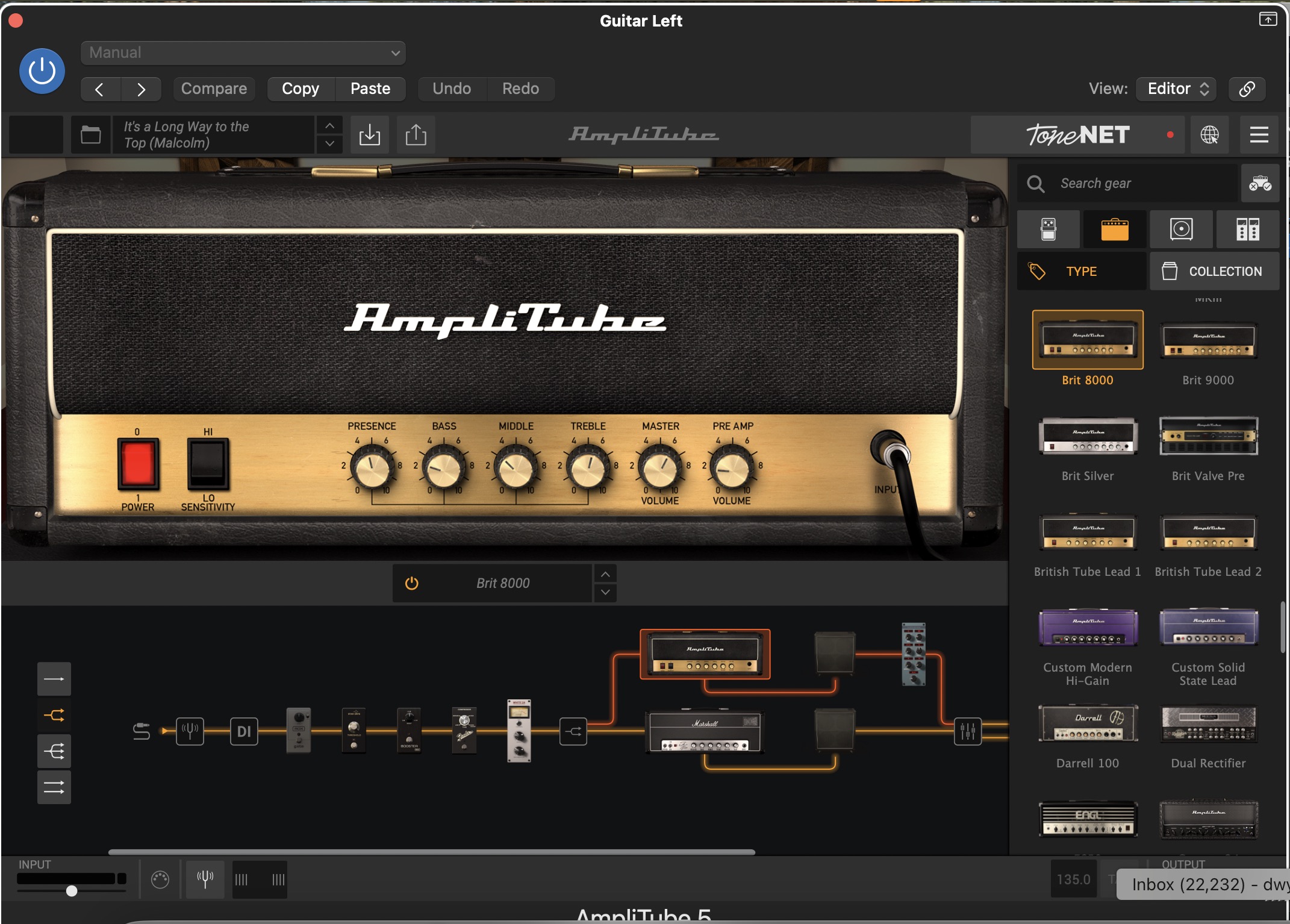This screenshot has width=1290, height=924.
Task: Click the tuner block in signal chain
Action: coord(190,731)
